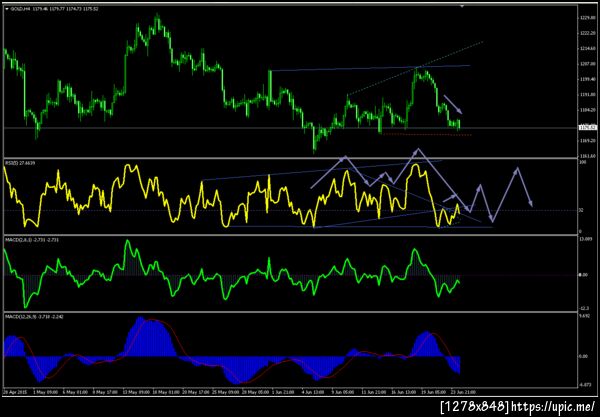Click the 1199.40 price axis value
This screenshot has height=417, width=600.
[587, 79]
